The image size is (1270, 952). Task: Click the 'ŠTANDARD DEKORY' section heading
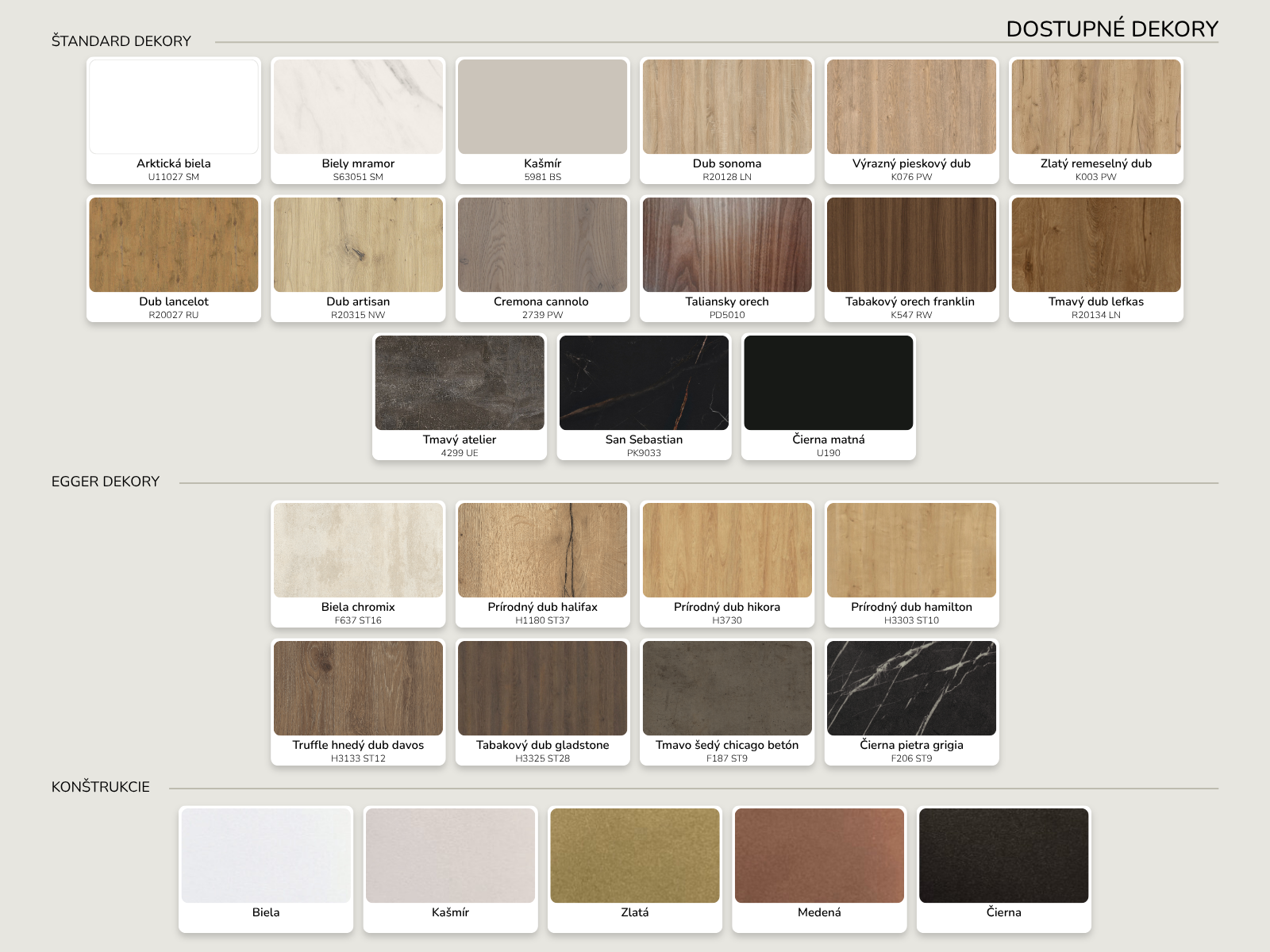click(121, 41)
